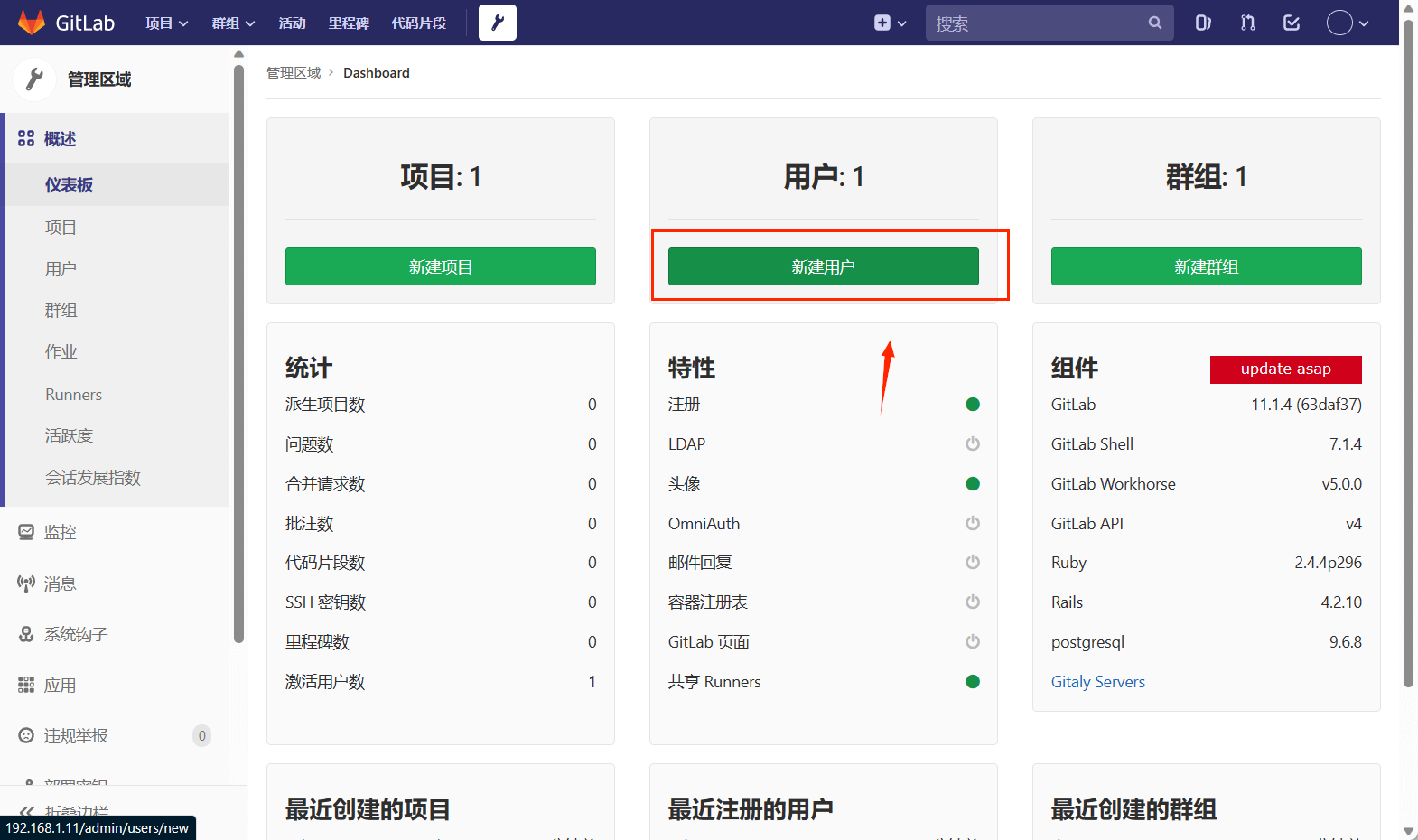Screen dimensions: 1418x840
Task: Click the GitLab 页面 disabled power icon
Action: [973, 641]
